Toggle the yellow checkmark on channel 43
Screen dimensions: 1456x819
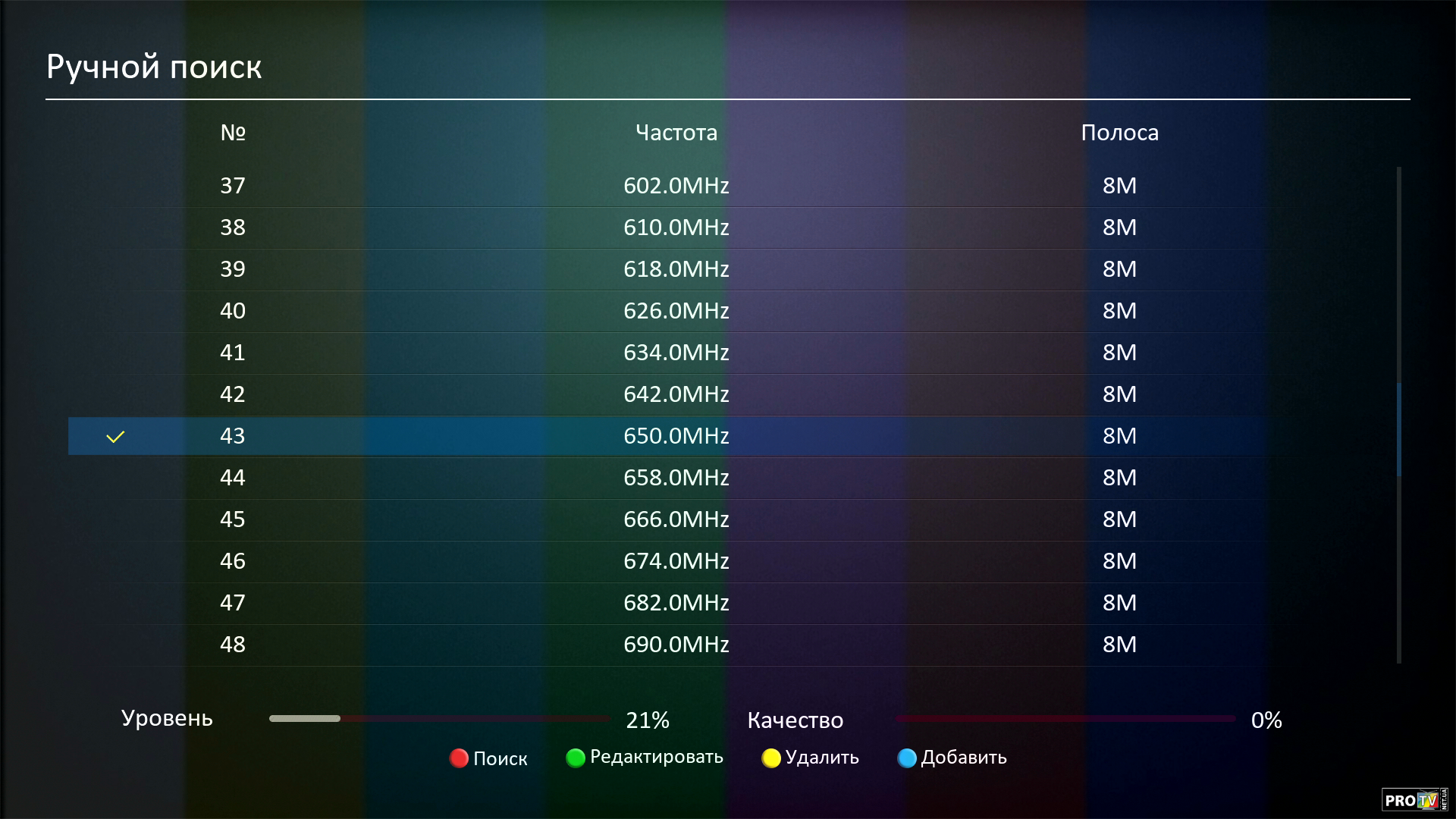point(115,437)
